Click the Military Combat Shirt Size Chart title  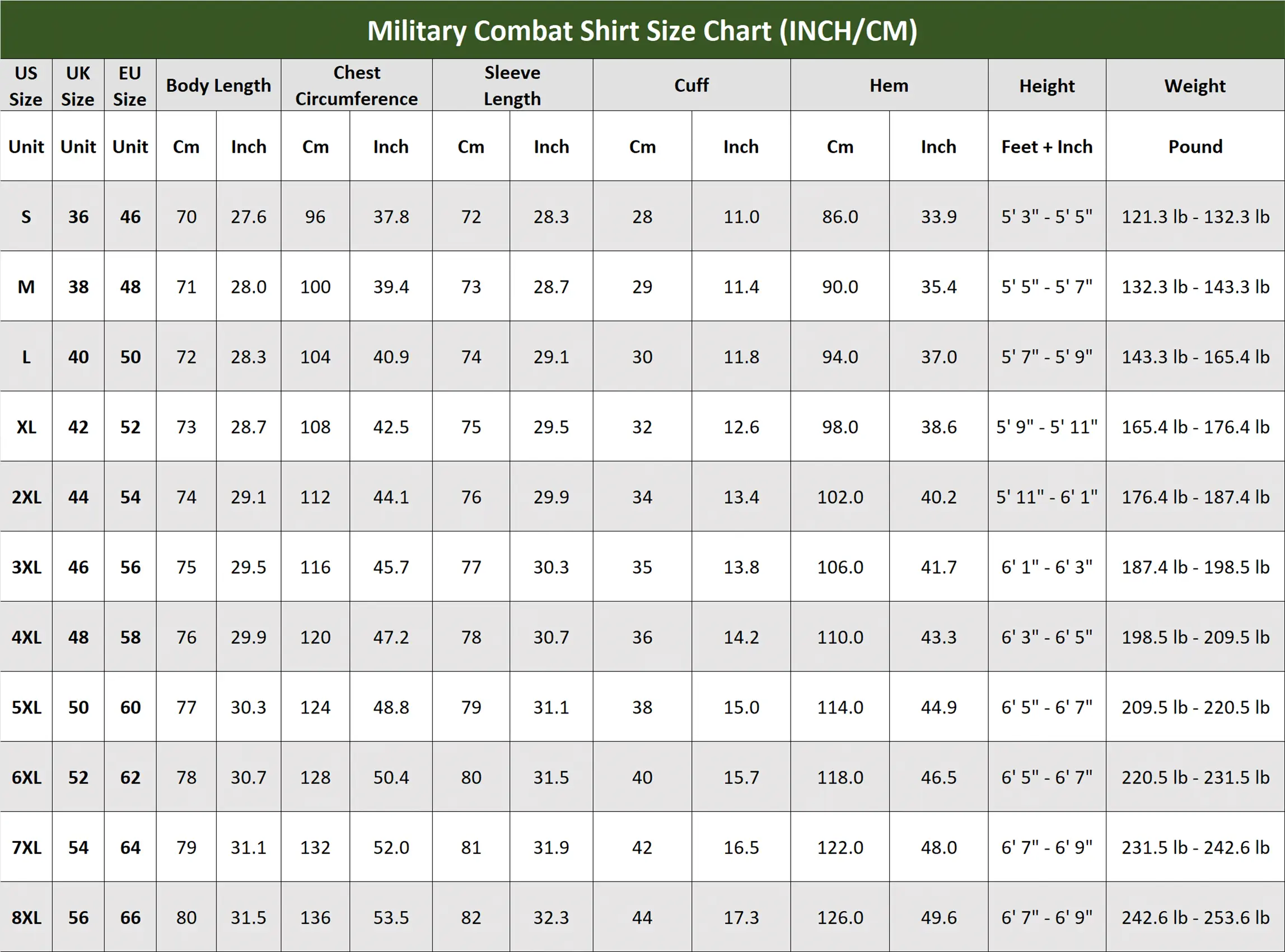coord(642,31)
